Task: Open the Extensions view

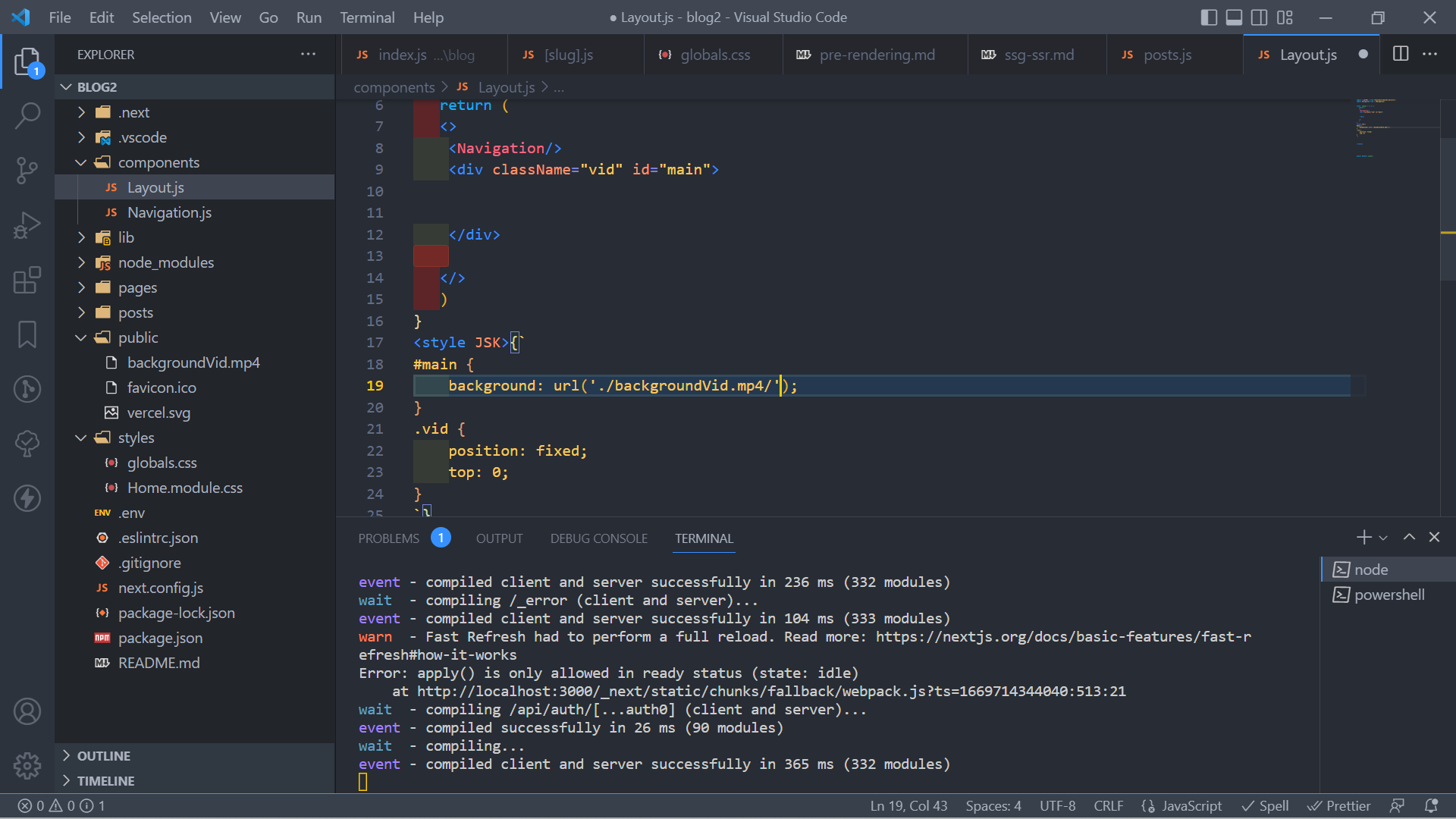Action: click(27, 281)
